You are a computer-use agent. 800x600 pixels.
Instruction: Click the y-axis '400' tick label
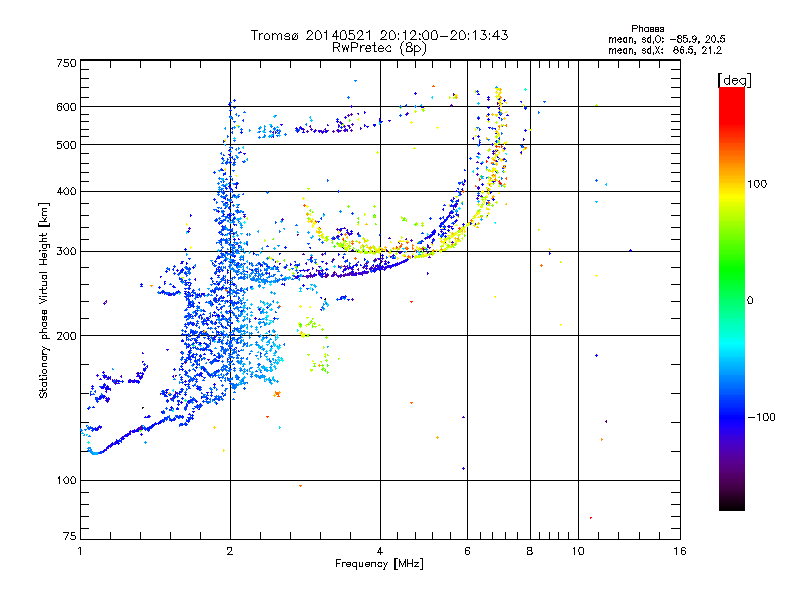click(66, 191)
